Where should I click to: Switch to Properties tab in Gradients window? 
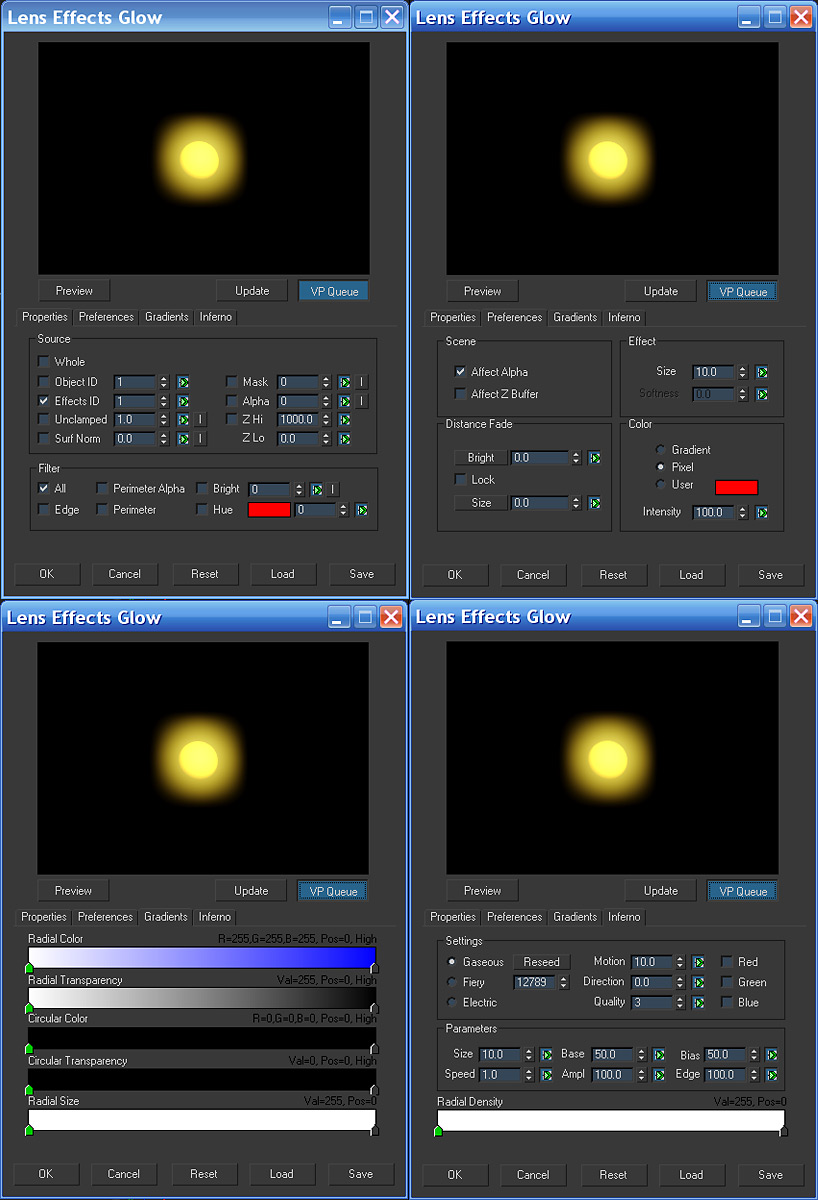(x=44, y=917)
